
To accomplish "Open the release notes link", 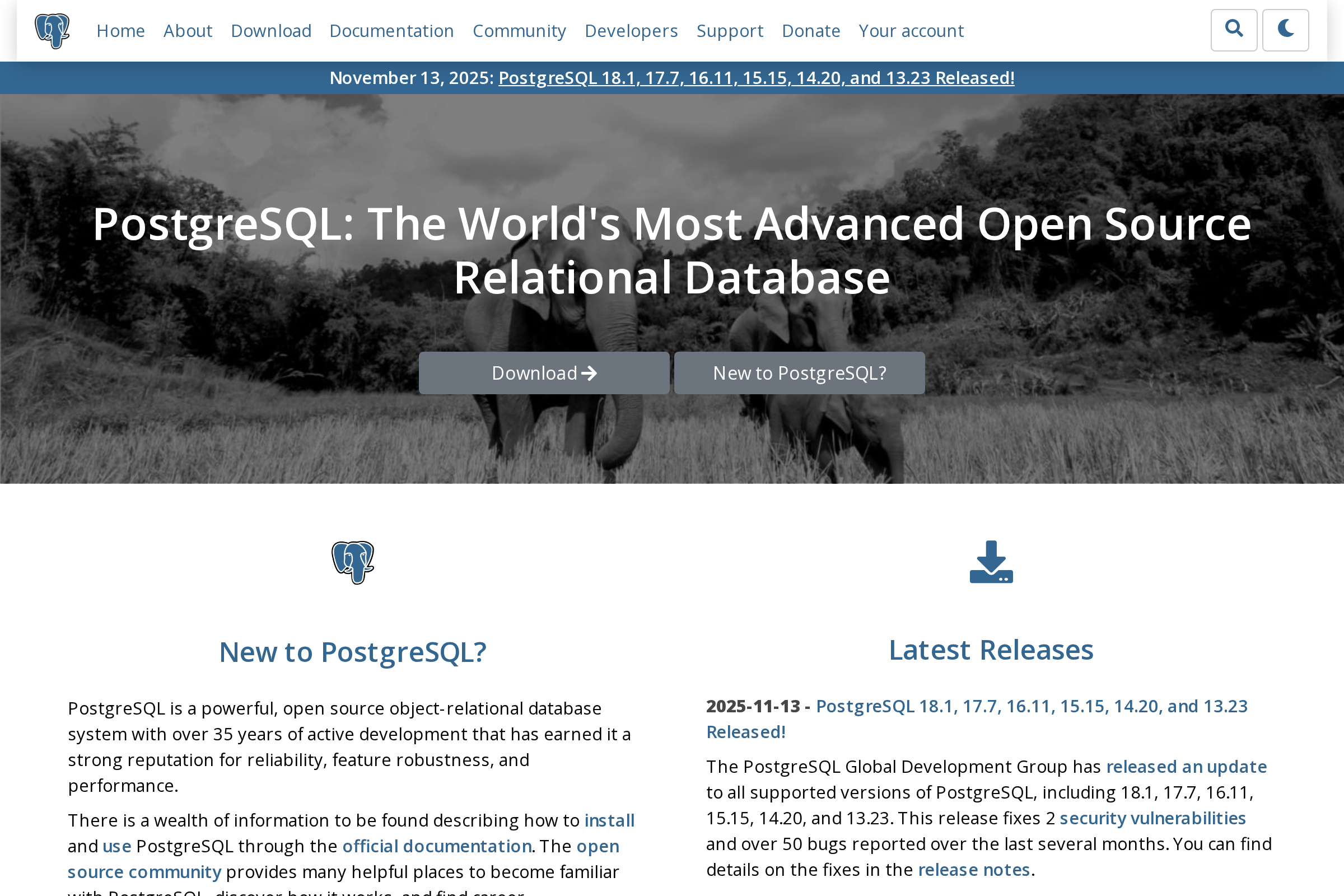I will [x=974, y=869].
